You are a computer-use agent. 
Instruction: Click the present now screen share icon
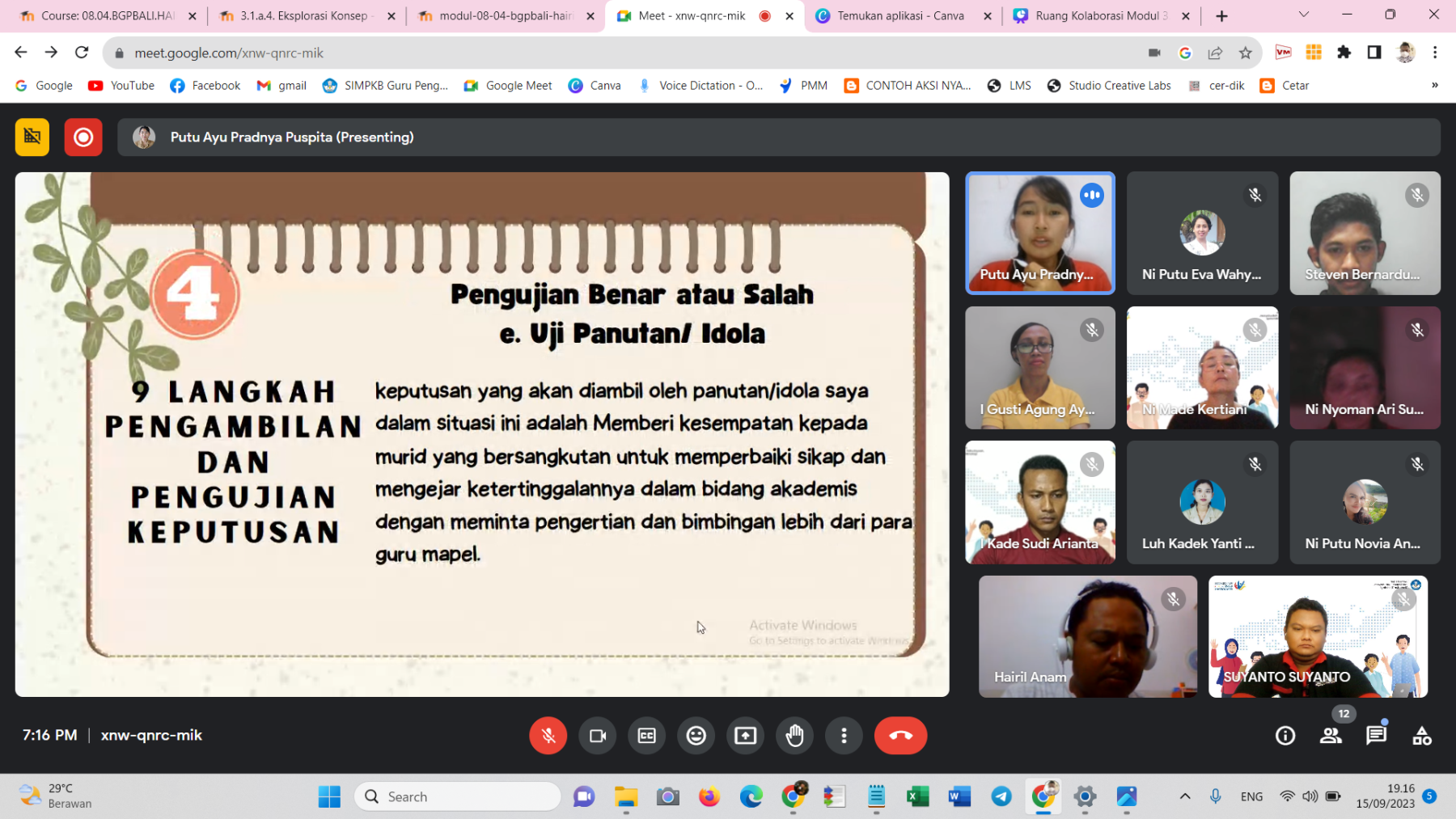pos(745,736)
